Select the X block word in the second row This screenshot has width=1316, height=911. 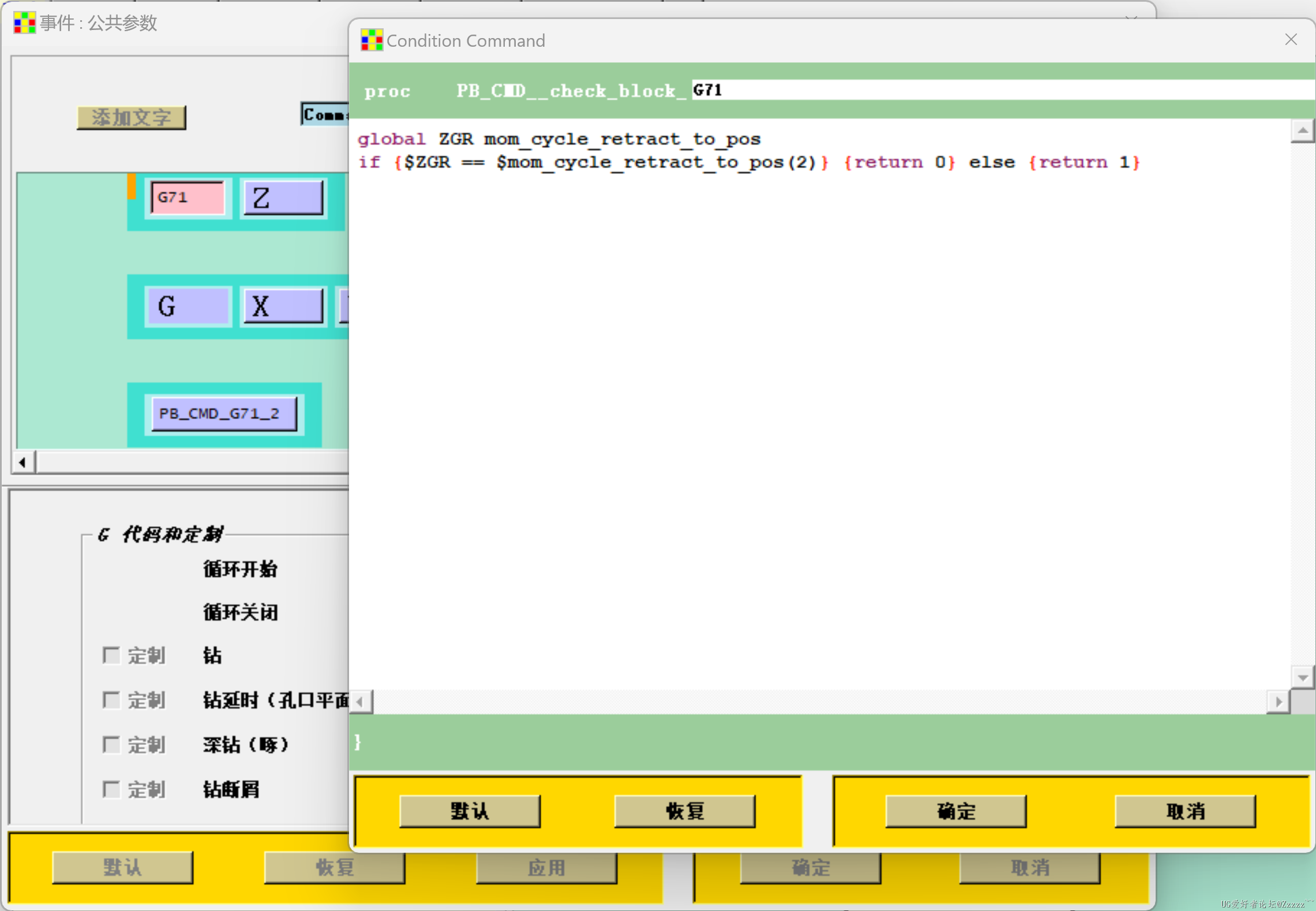pyautogui.click(x=283, y=306)
